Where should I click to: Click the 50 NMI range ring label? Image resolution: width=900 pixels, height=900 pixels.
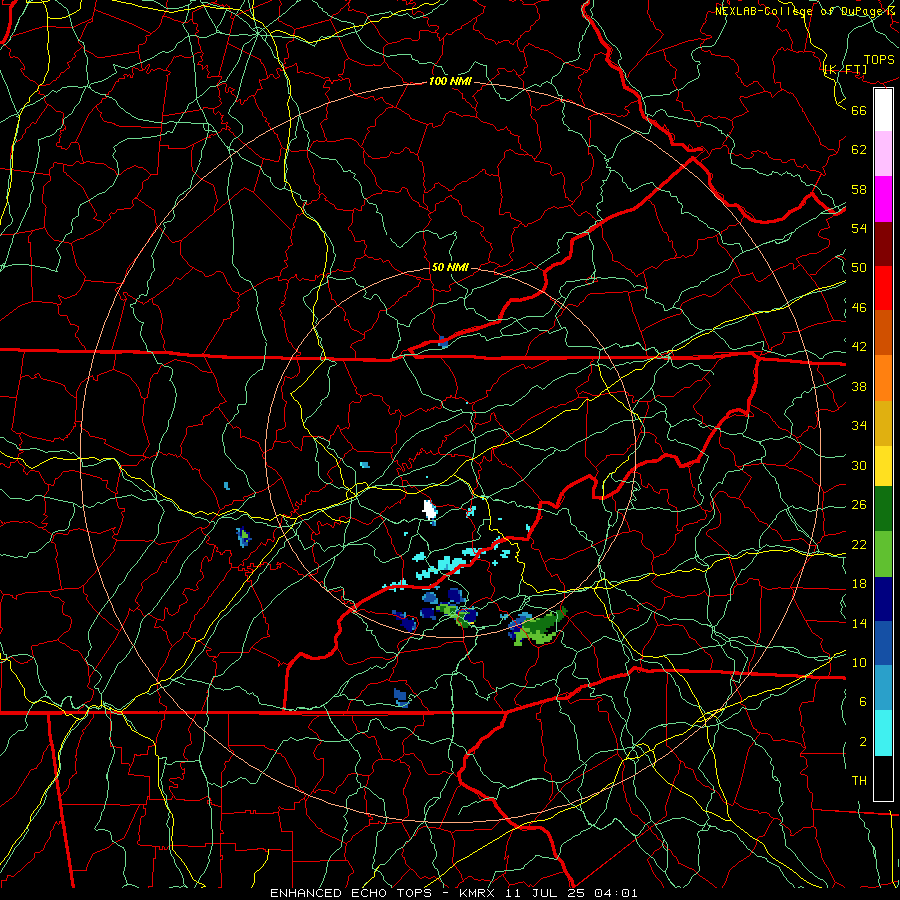449,267
